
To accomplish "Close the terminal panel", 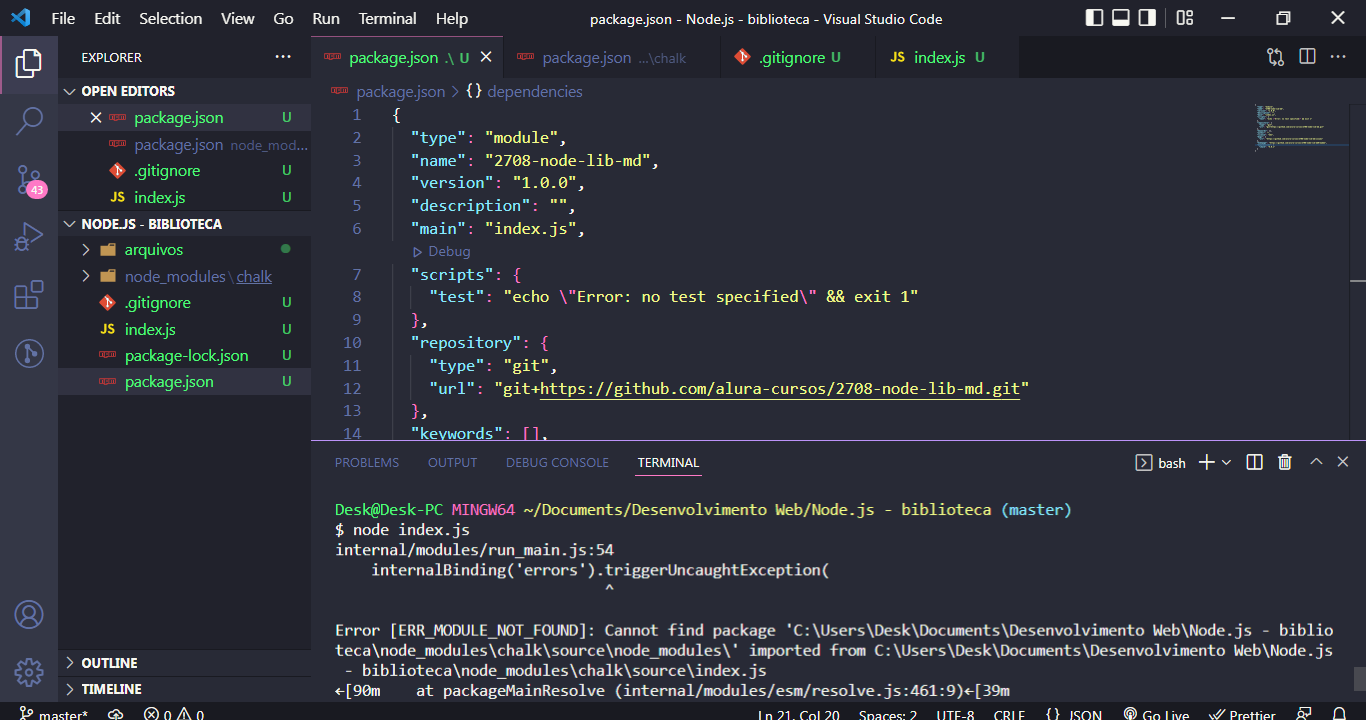I will (x=1345, y=462).
